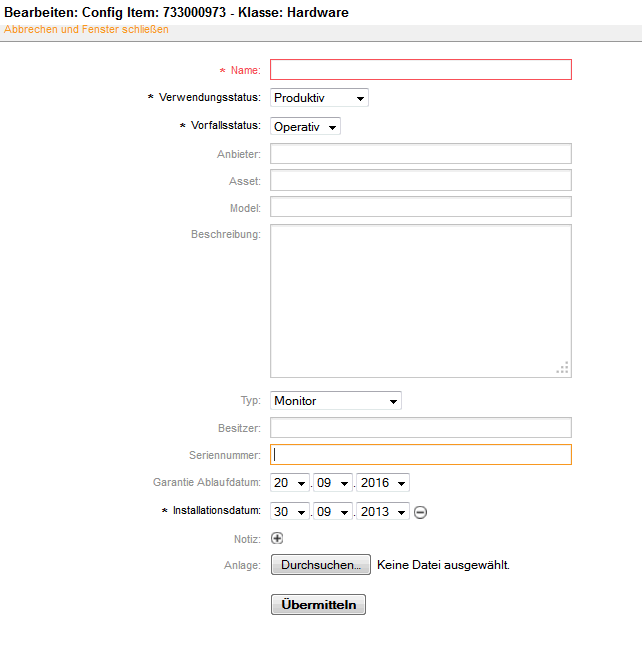Click inside the Beschreibung text area
The image size is (642, 655).
[x=421, y=301]
